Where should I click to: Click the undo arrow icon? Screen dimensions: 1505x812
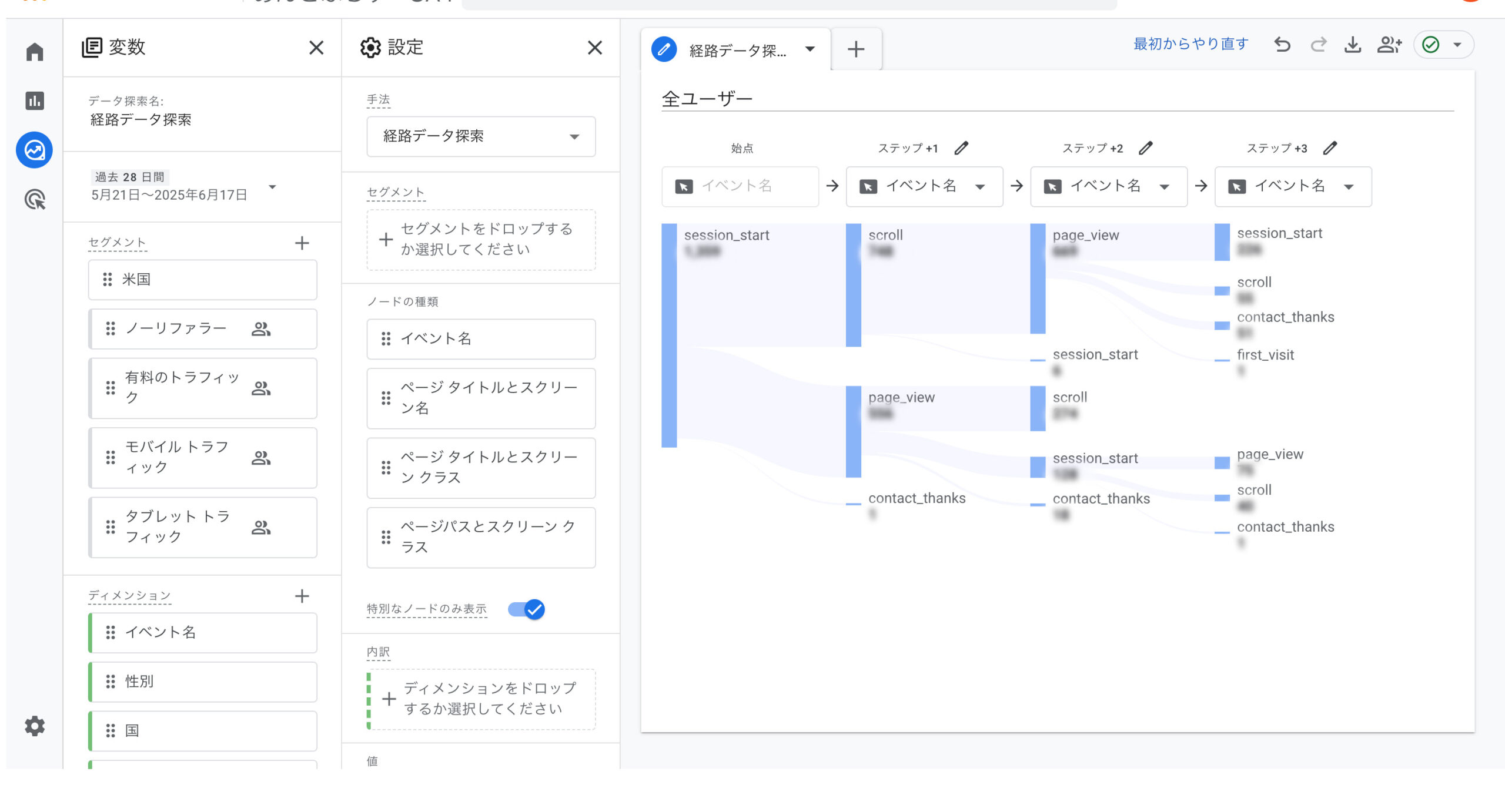tap(1282, 45)
